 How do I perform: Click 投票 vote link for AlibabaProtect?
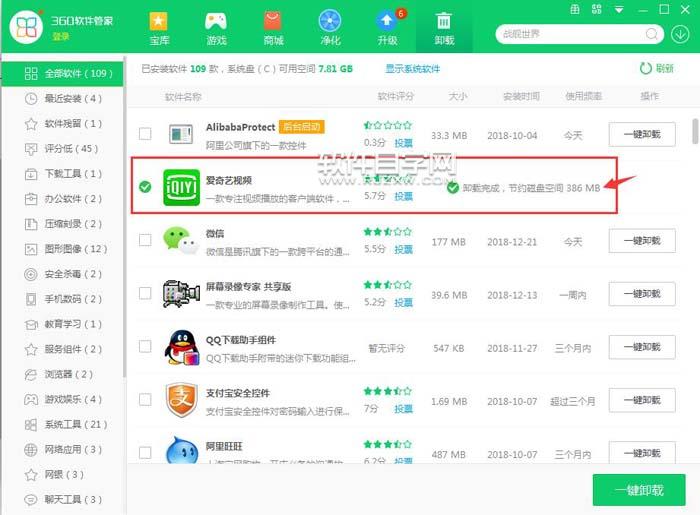404,143
